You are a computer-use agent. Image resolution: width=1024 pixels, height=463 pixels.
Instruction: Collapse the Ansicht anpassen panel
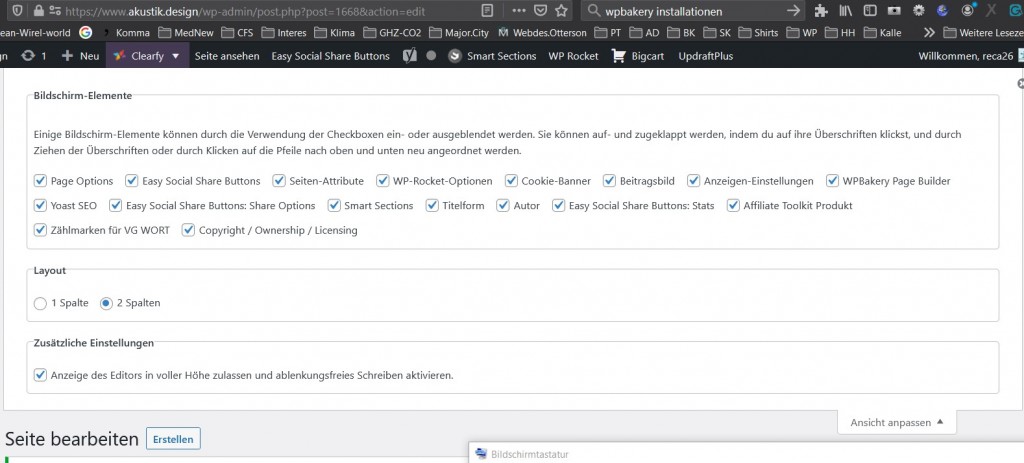click(897, 423)
